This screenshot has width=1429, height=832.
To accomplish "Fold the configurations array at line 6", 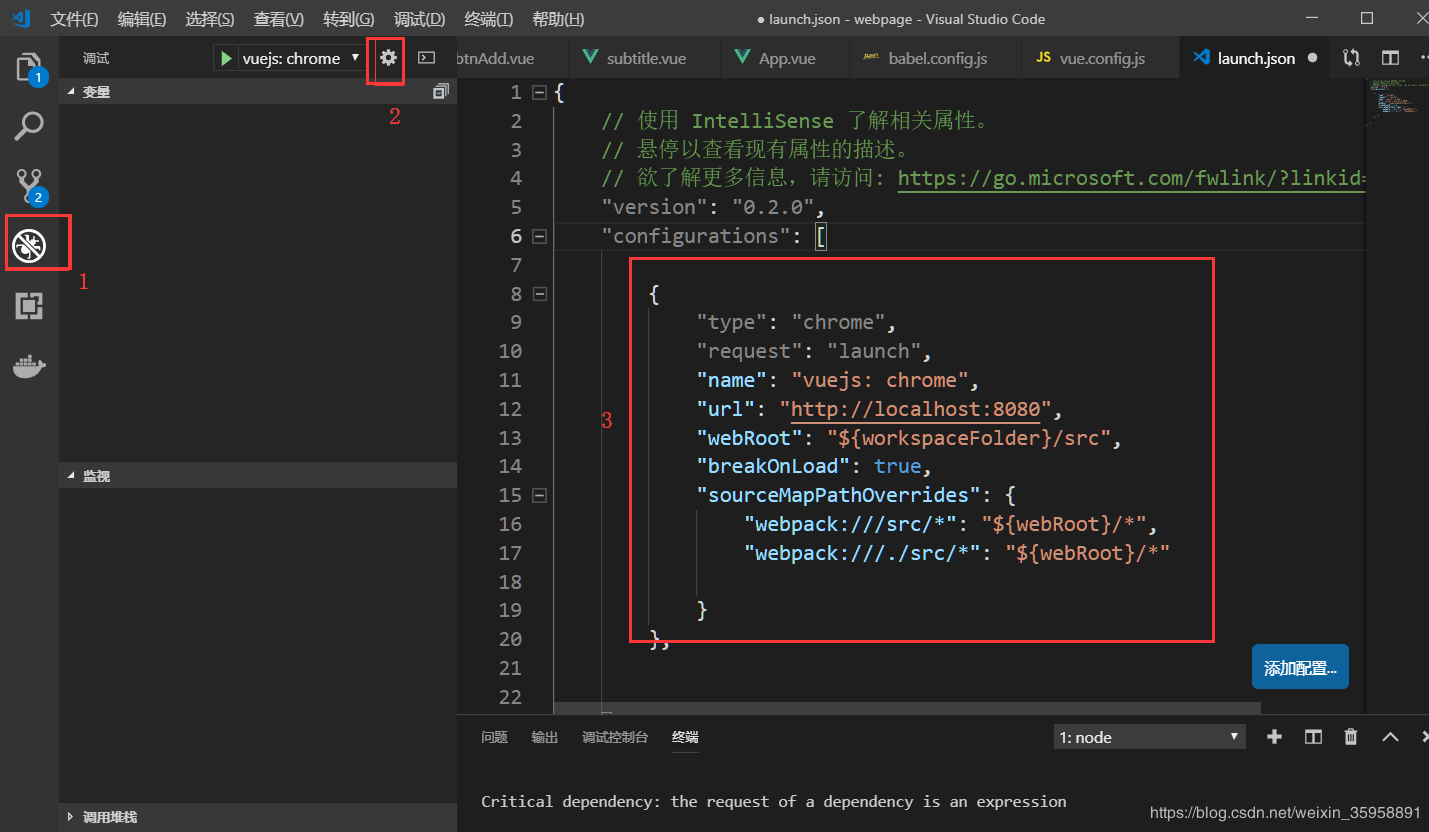I will (x=539, y=237).
